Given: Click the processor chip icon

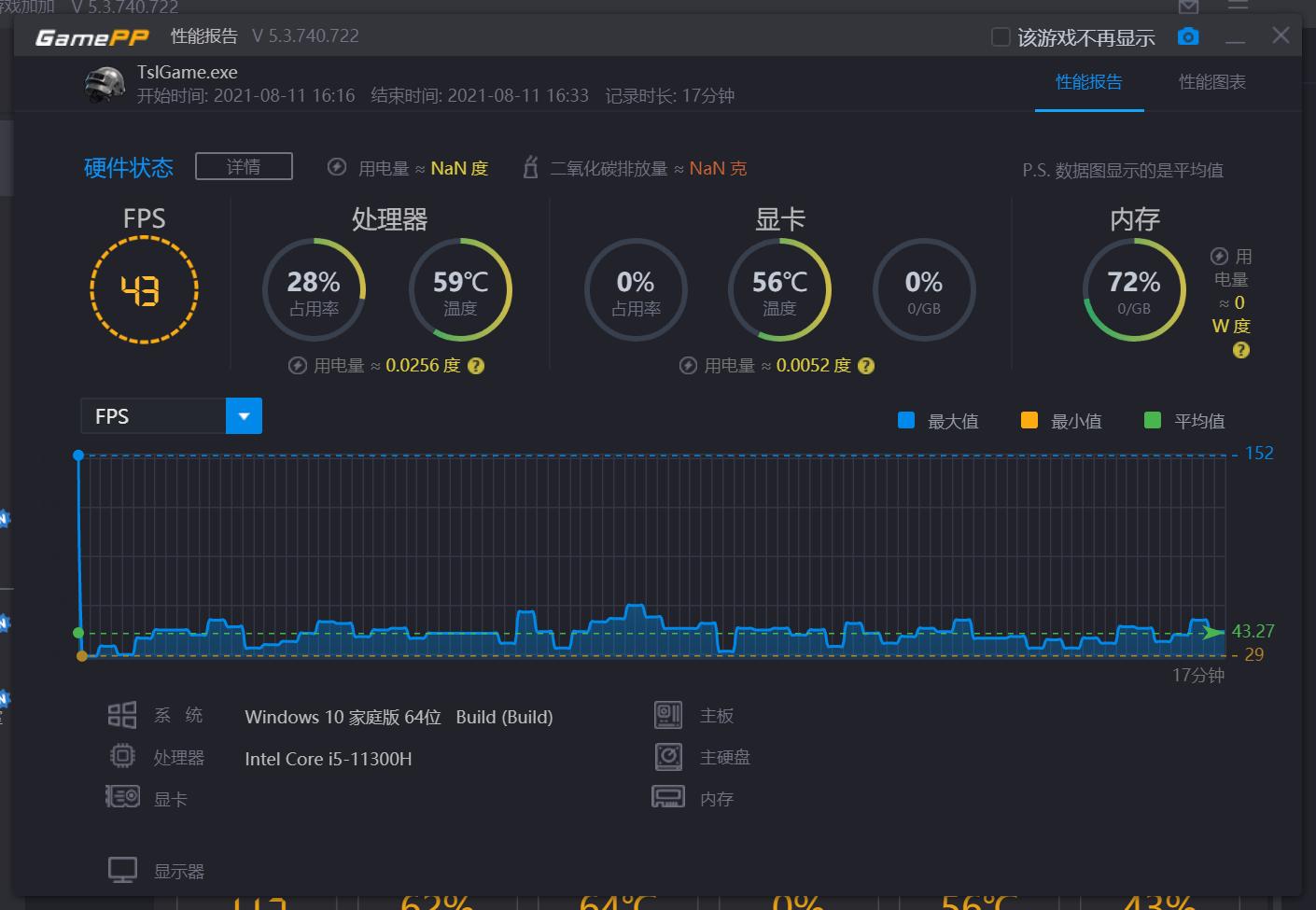Looking at the screenshot, I should pos(122,756).
